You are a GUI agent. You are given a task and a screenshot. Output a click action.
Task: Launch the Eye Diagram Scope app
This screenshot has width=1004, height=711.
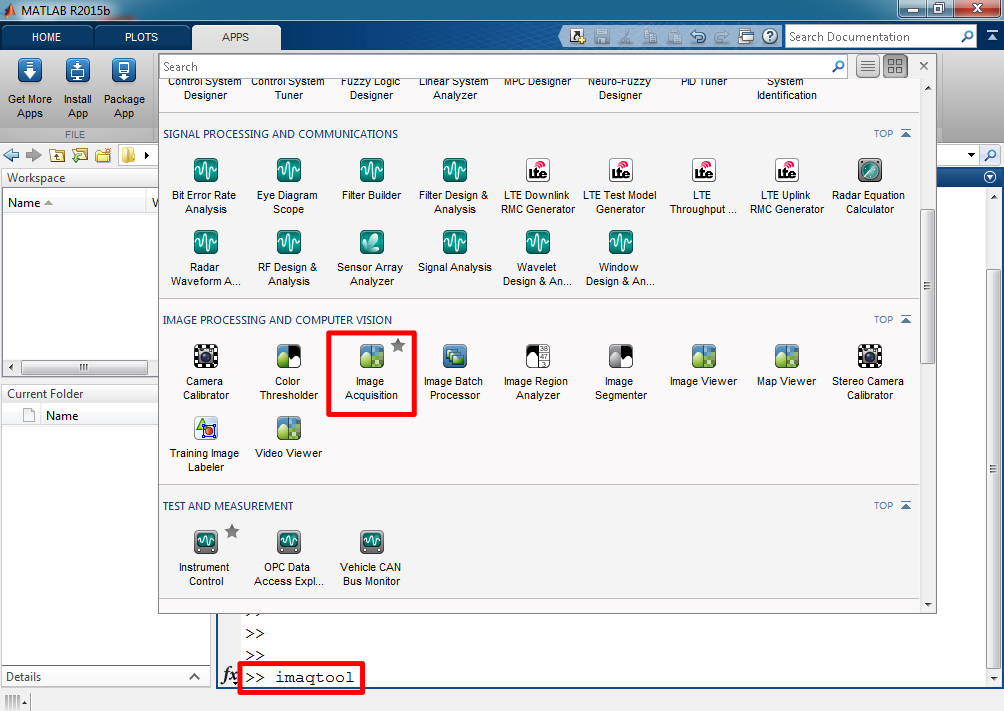288,186
